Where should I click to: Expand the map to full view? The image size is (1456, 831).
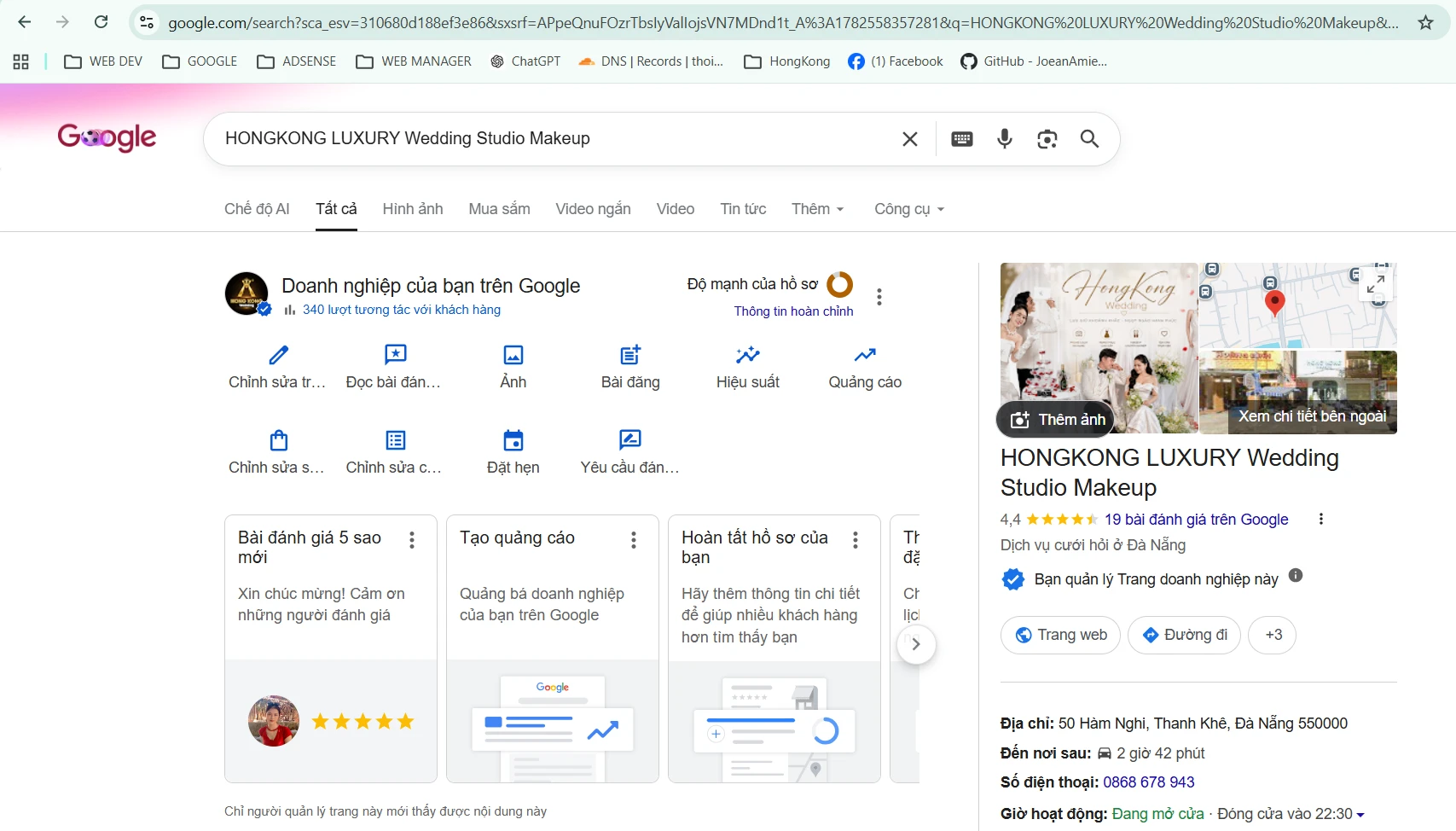(1376, 283)
